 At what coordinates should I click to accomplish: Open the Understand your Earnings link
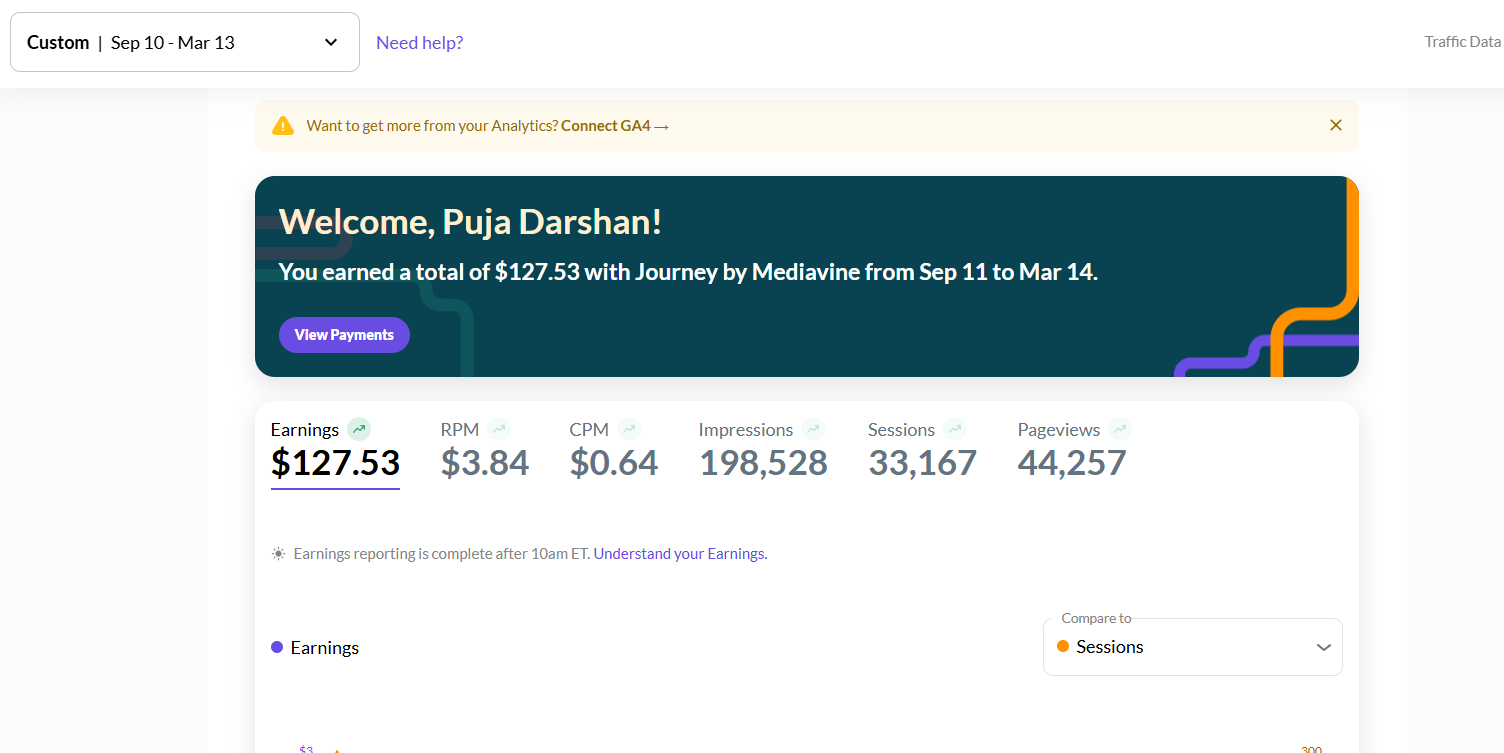[680, 553]
